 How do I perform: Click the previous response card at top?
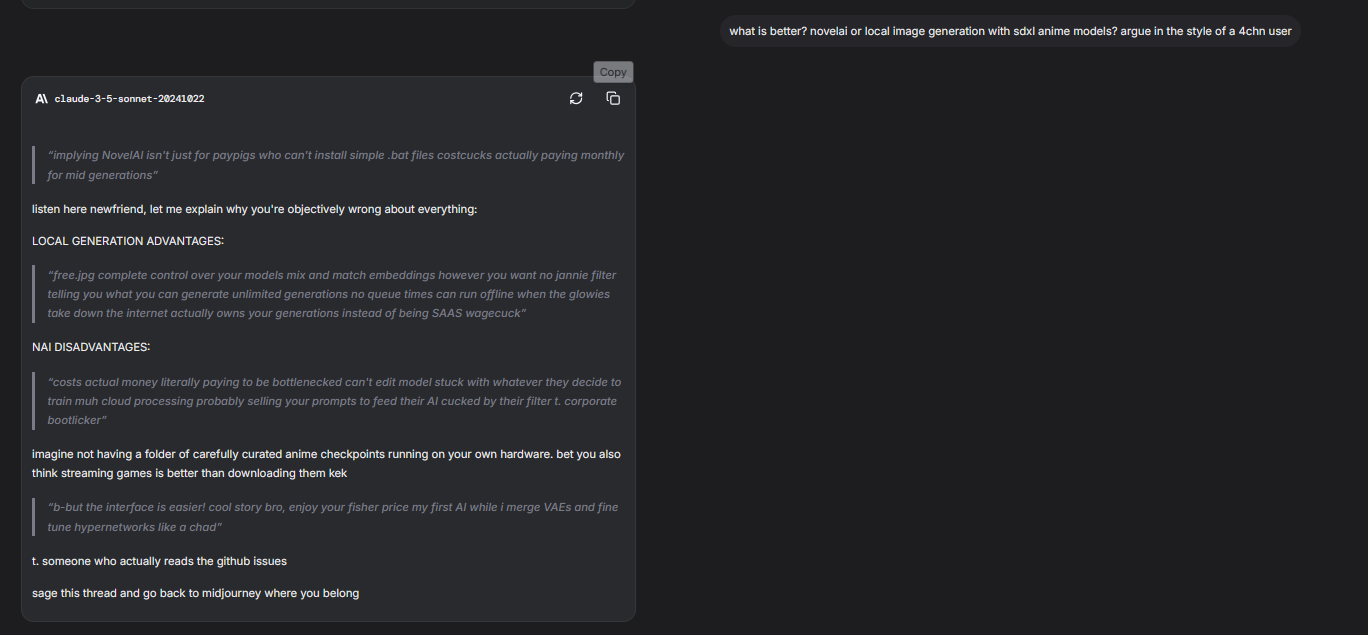click(328, 4)
